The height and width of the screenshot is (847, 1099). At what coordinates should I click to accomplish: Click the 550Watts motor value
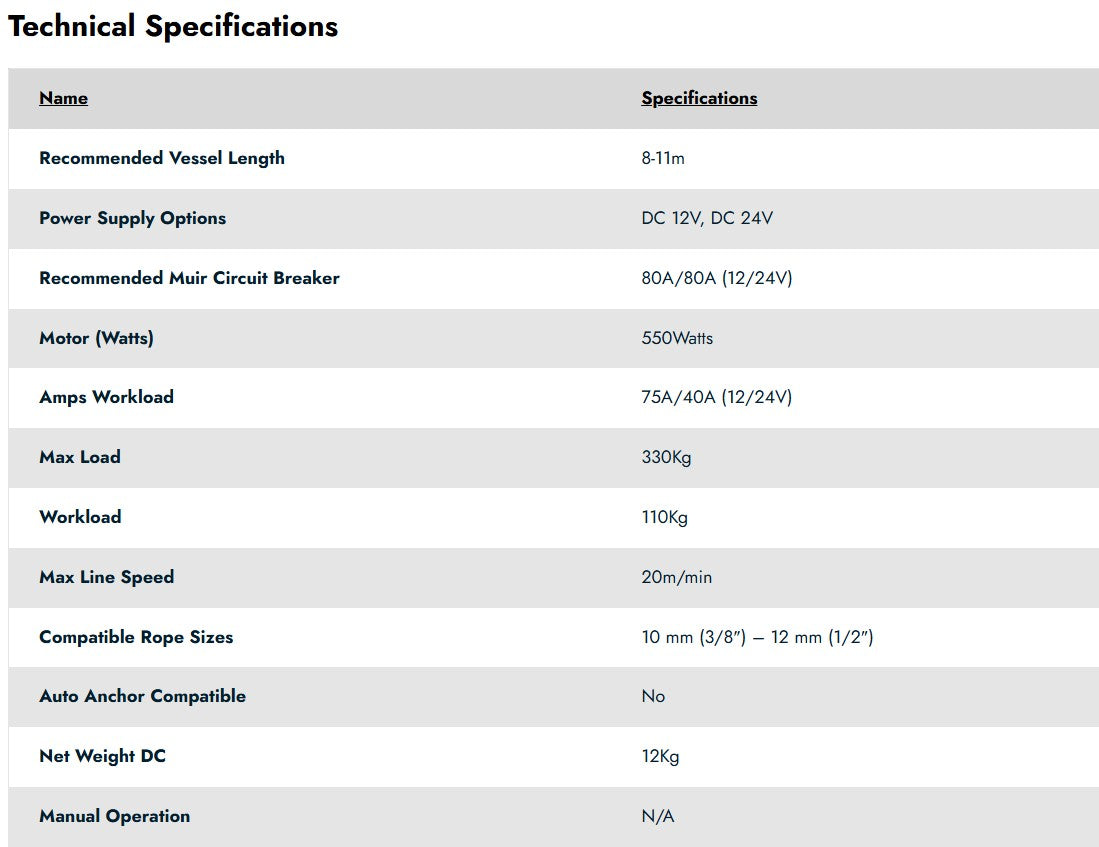pos(676,338)
